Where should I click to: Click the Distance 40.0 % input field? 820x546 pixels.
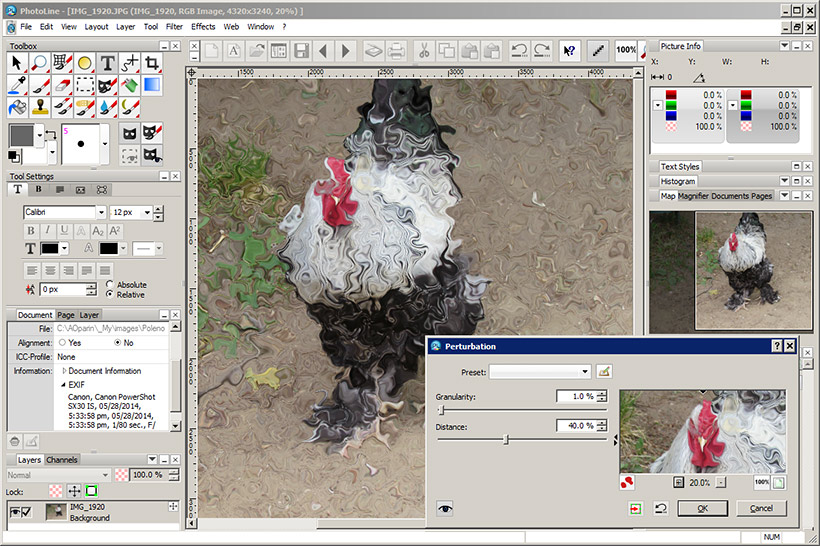(576, 426)
